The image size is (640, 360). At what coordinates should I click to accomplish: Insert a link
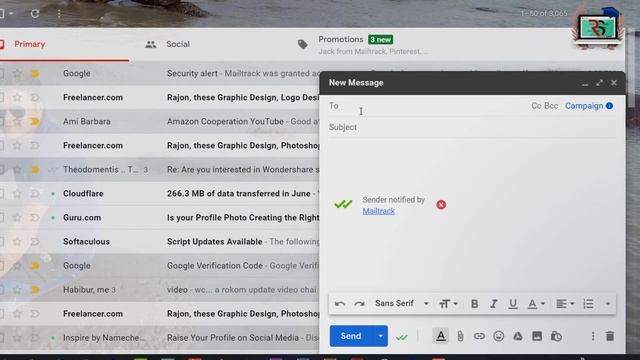click(479, 336)
